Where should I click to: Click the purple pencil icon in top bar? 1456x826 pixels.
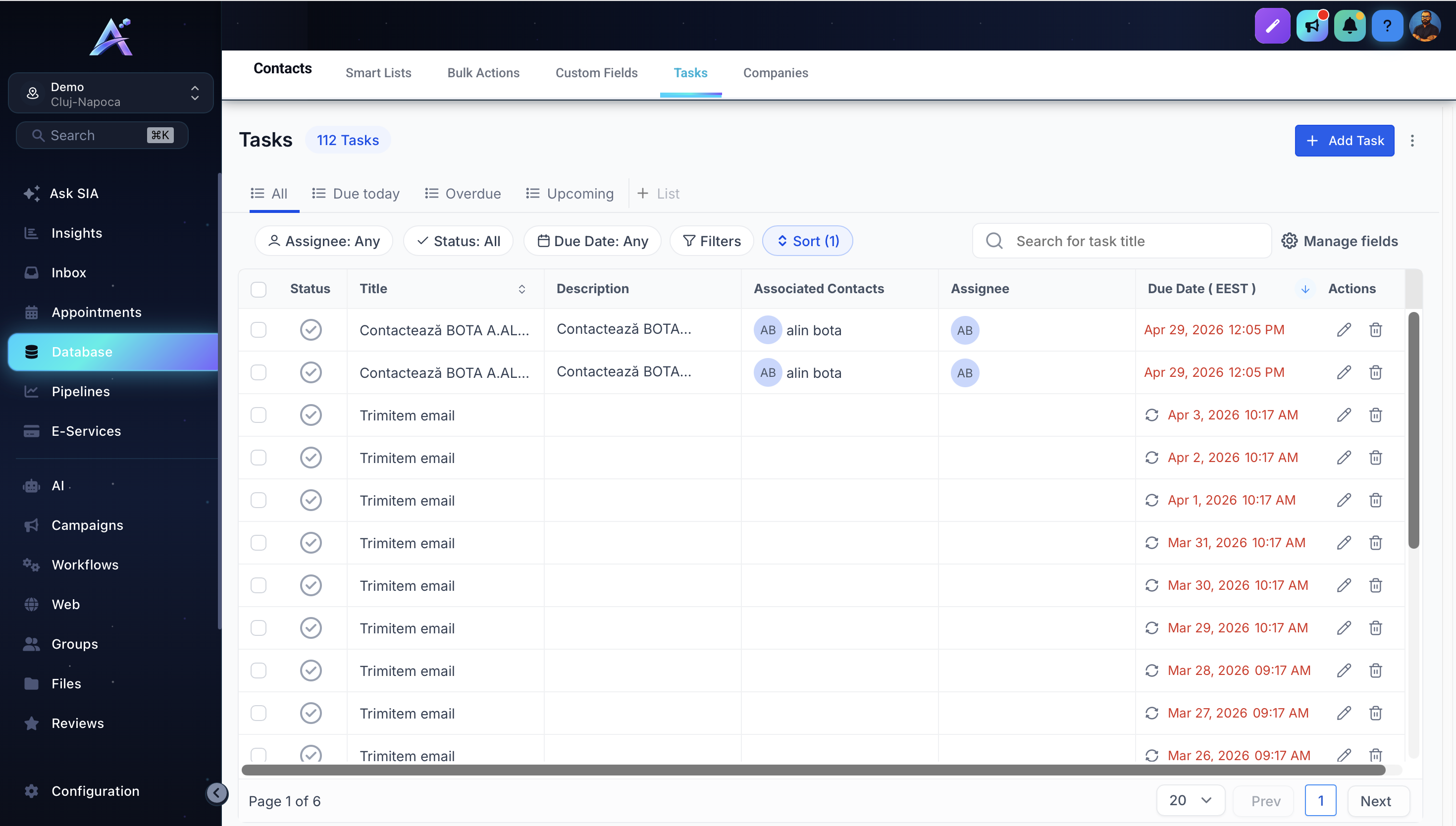[1272, 26]
